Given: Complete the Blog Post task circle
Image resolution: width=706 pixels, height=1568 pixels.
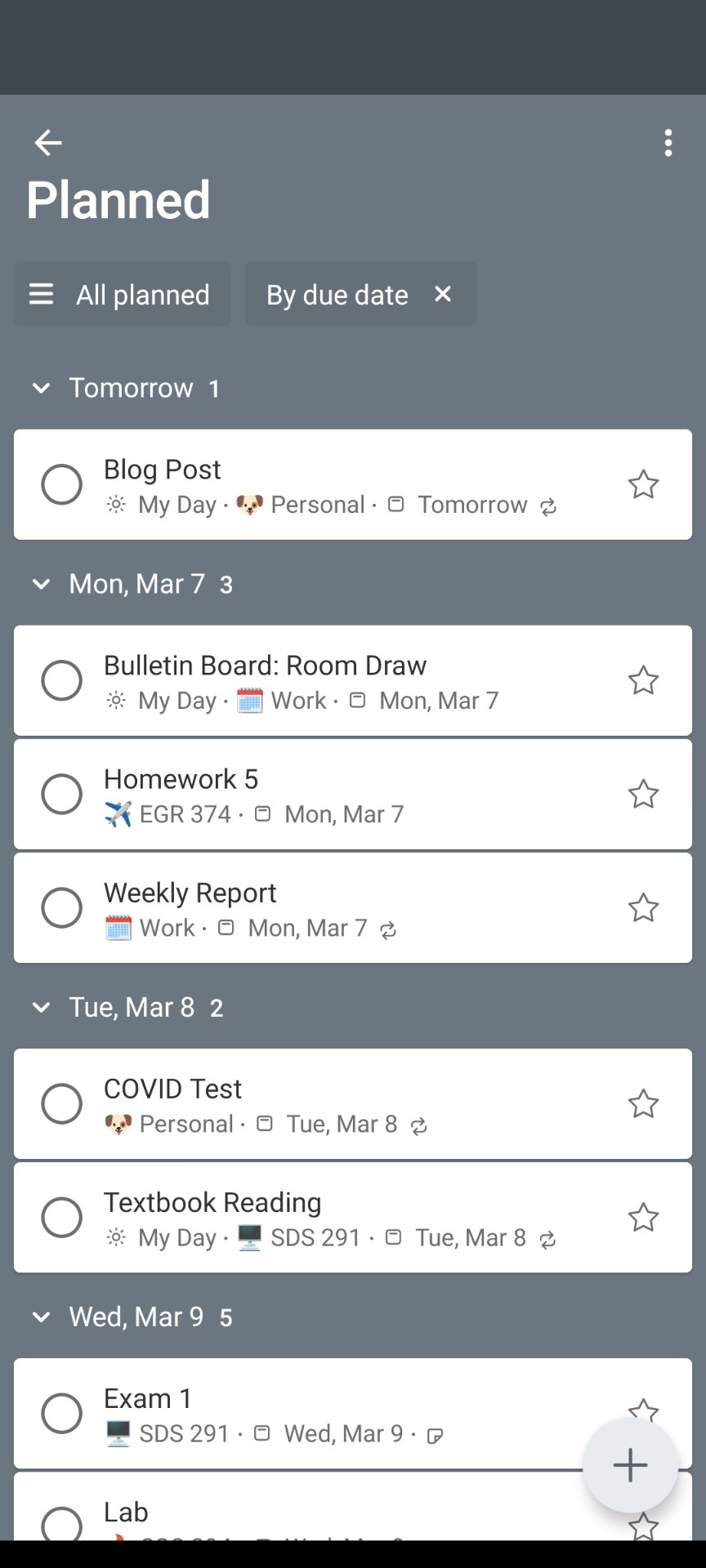Looking at the screenshot, I should (x=62, y=484).
